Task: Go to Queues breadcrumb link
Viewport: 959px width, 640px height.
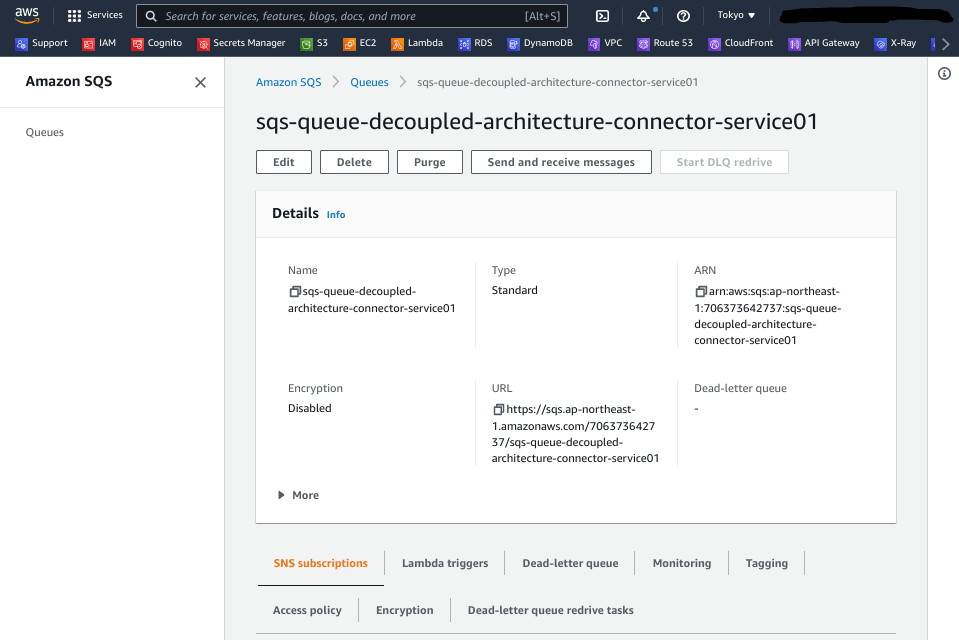Action: coord(369,82)
